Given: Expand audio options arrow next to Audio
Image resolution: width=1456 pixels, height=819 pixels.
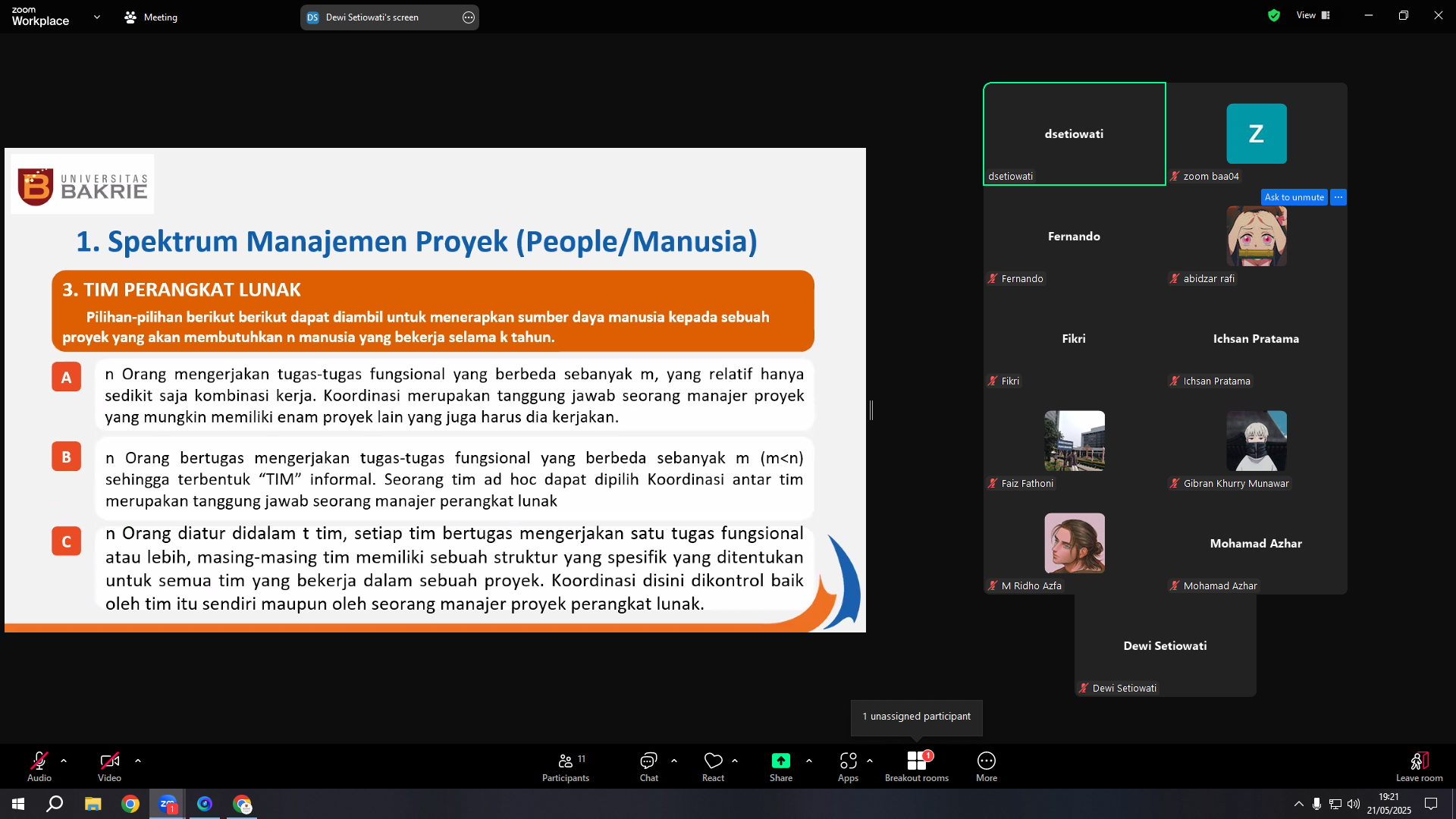Looking at the screenshot, I should pyautogui.click(x=64, y=761).
